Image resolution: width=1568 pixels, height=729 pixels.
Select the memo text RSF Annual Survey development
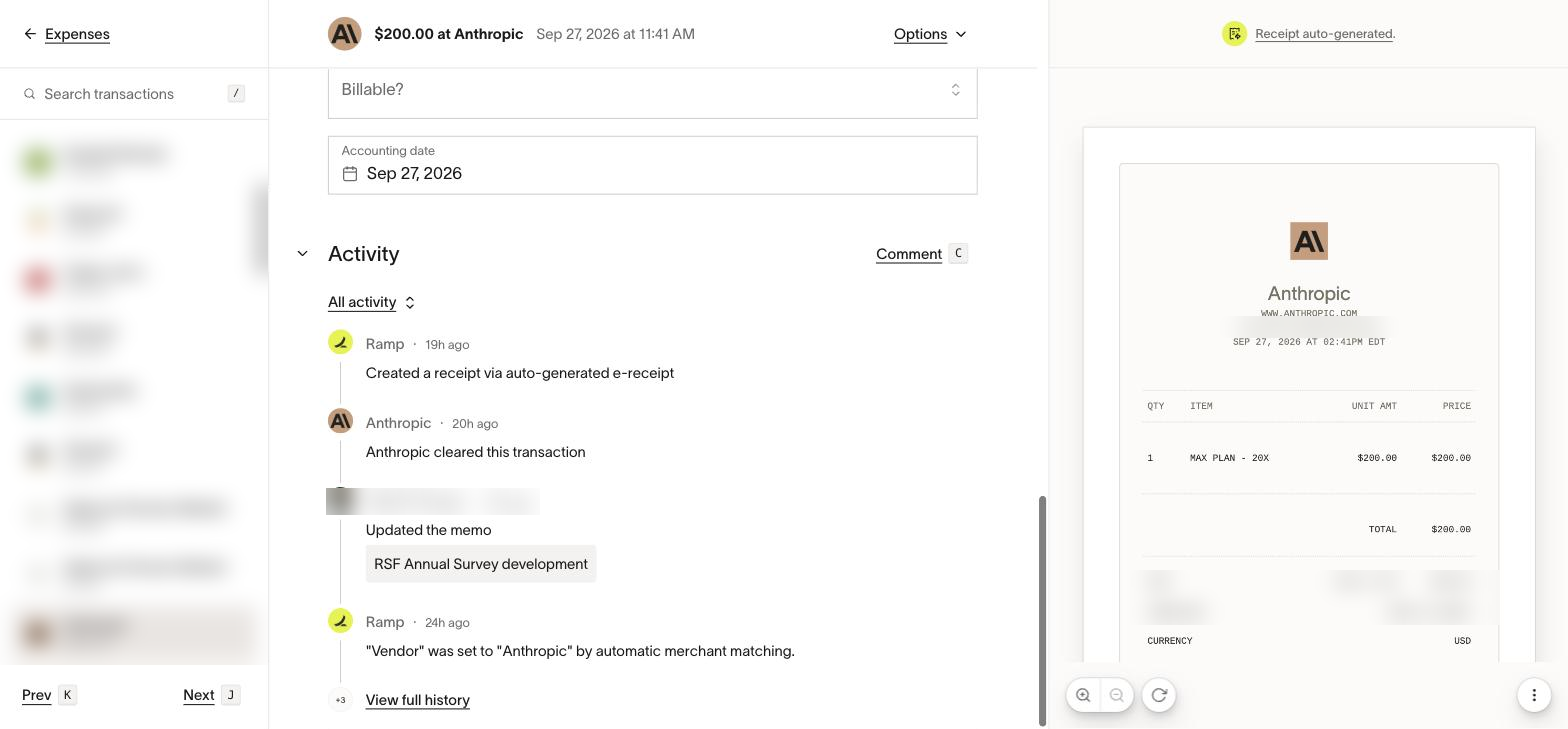coord(481,564)
